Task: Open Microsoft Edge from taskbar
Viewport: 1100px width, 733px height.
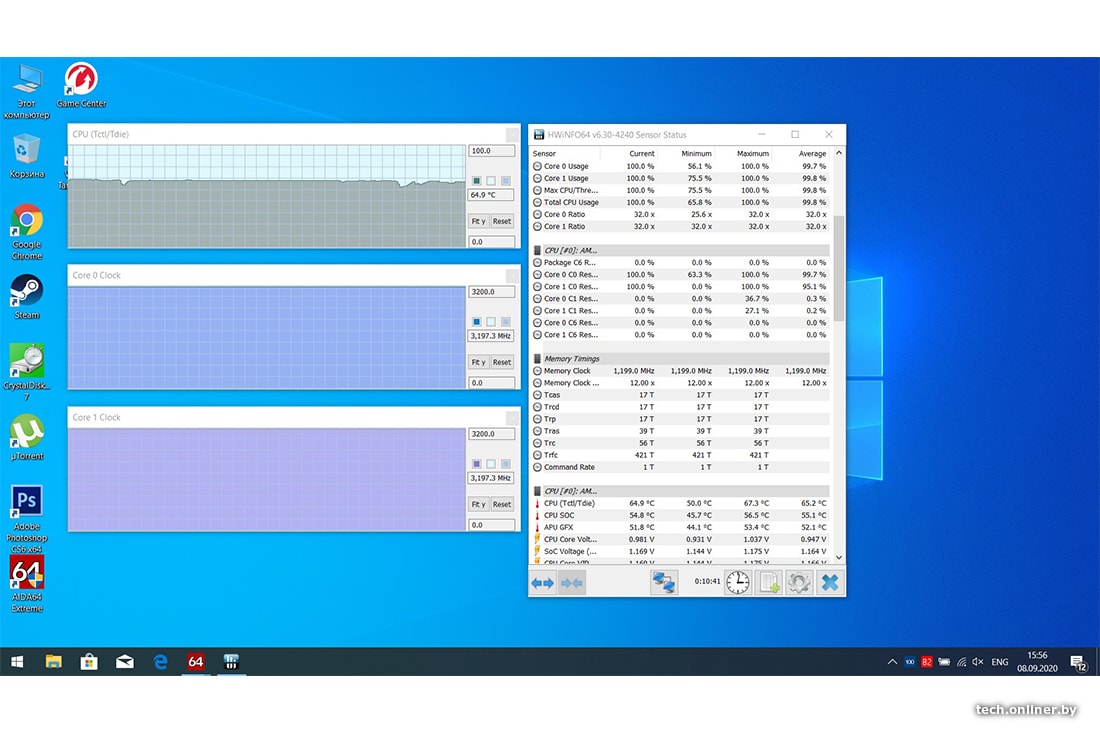Action: click(161, 661)
